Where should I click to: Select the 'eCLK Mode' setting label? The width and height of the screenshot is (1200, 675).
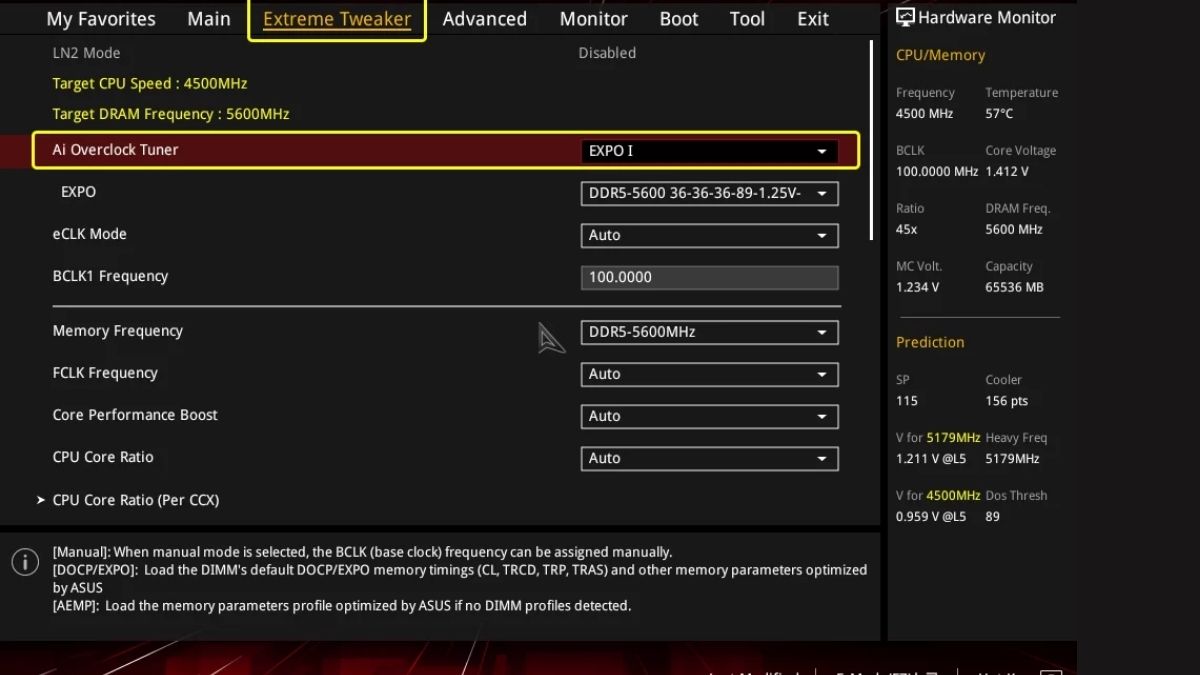click(x=90, y=234)
